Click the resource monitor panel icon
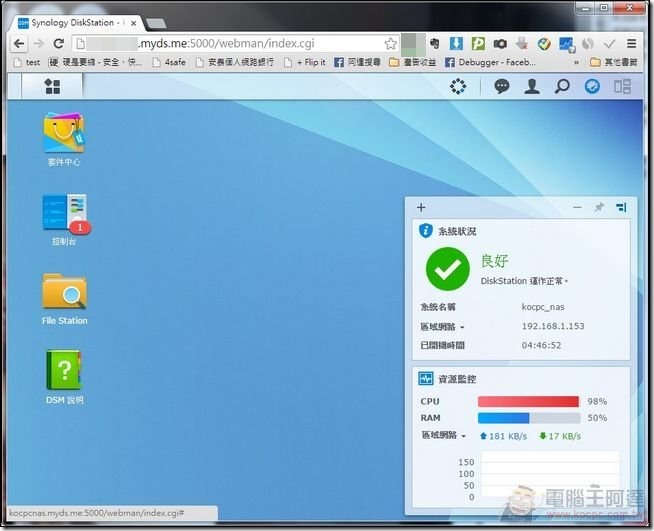Image resolution: width=654 pixels, height=531 pixels. 425,379
